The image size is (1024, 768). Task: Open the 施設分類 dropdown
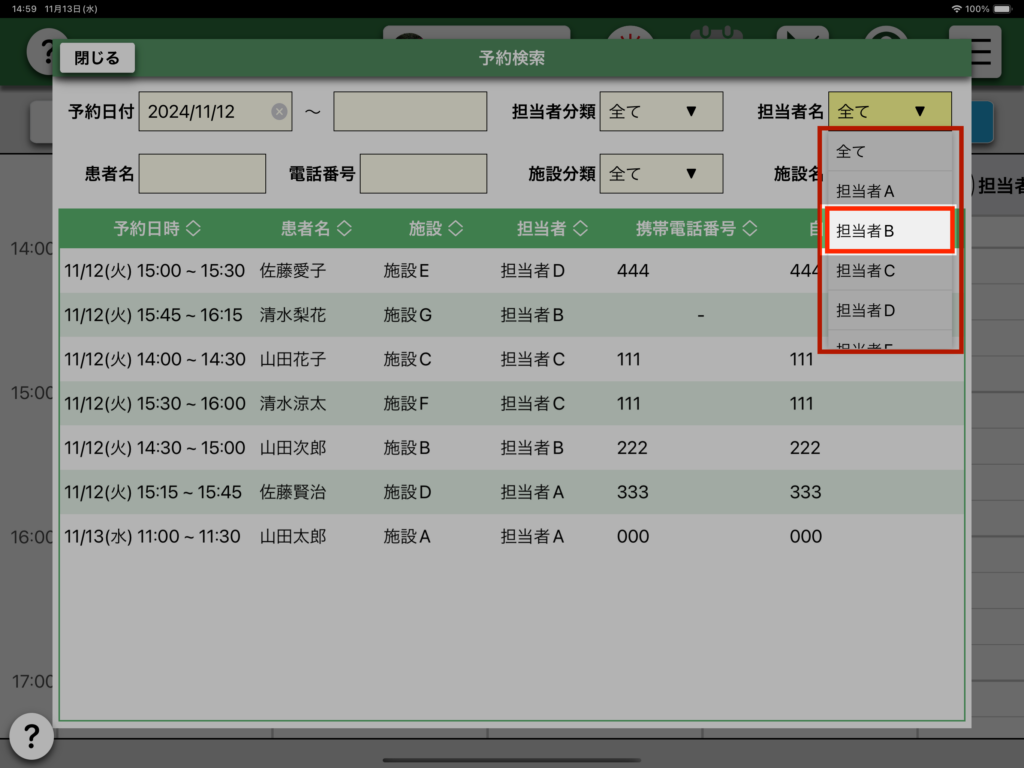click(x=660, y=174)
